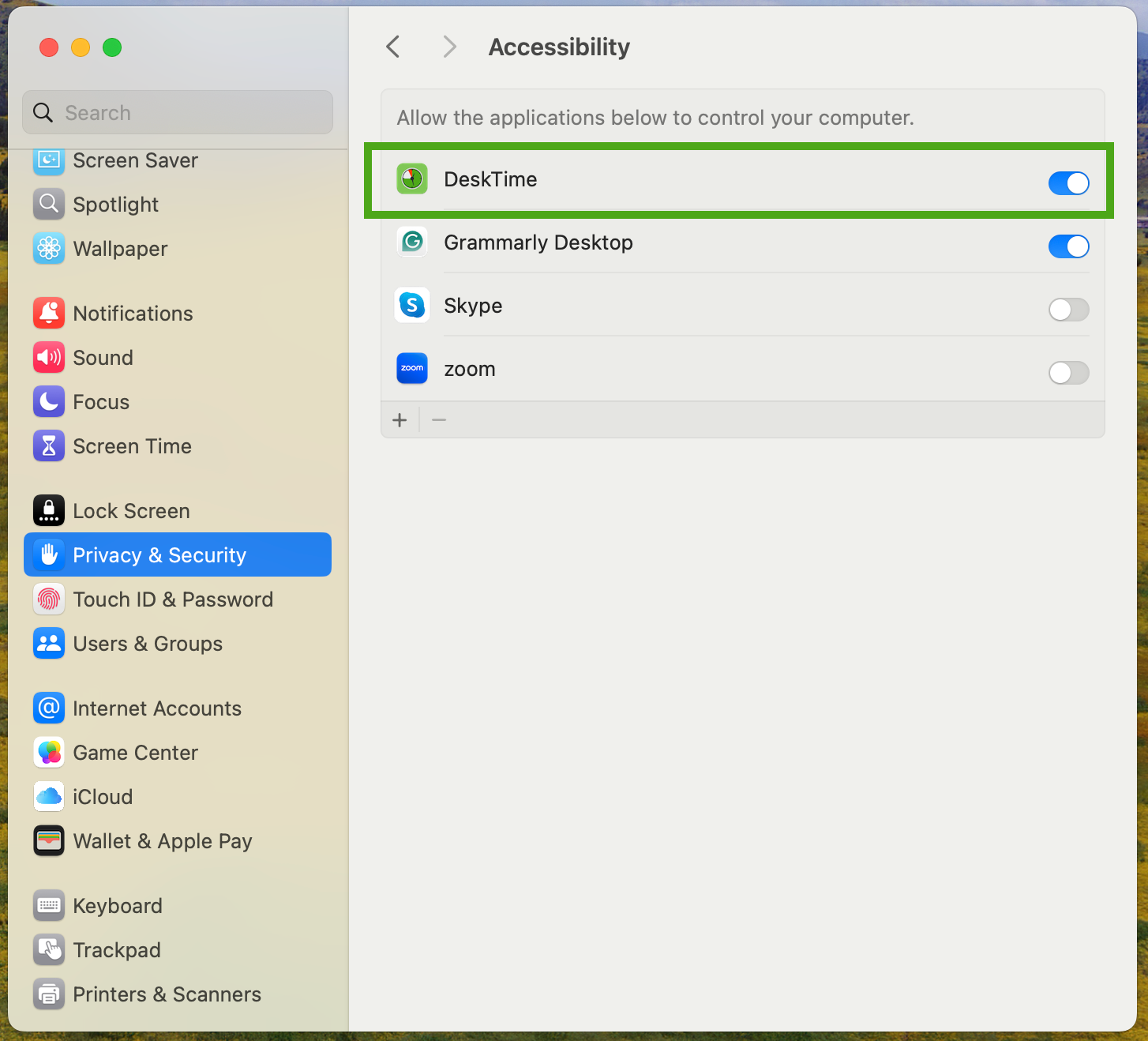Go back using the left chevron
The height and width of the screenshot is (1041, 1148).
[x=393, y=47]
